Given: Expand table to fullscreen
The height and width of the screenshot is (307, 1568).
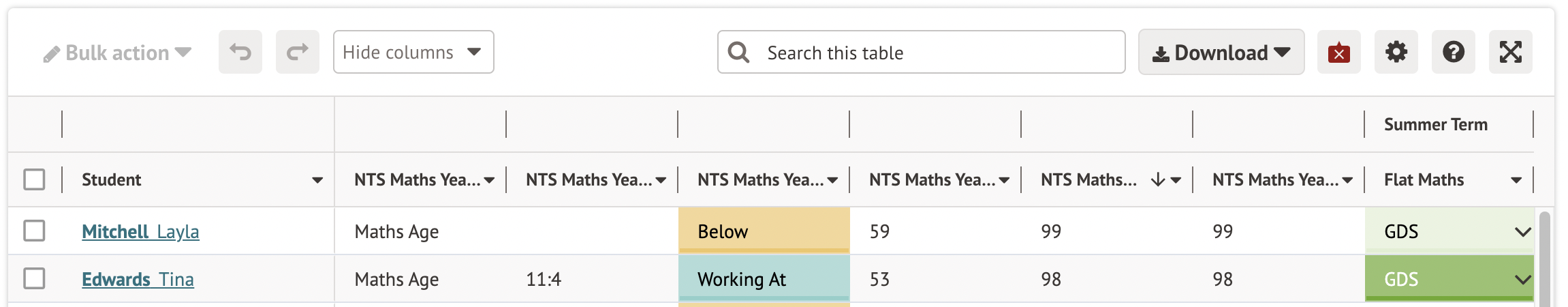Looking at the screenshot, I should (1510, 52).
